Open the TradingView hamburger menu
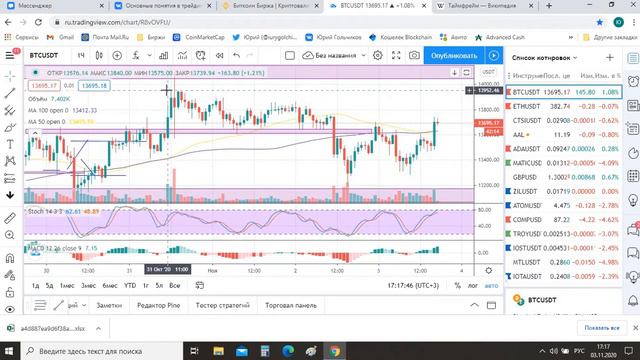This screenshot has height=360, width=640. (x=10, y=55)
